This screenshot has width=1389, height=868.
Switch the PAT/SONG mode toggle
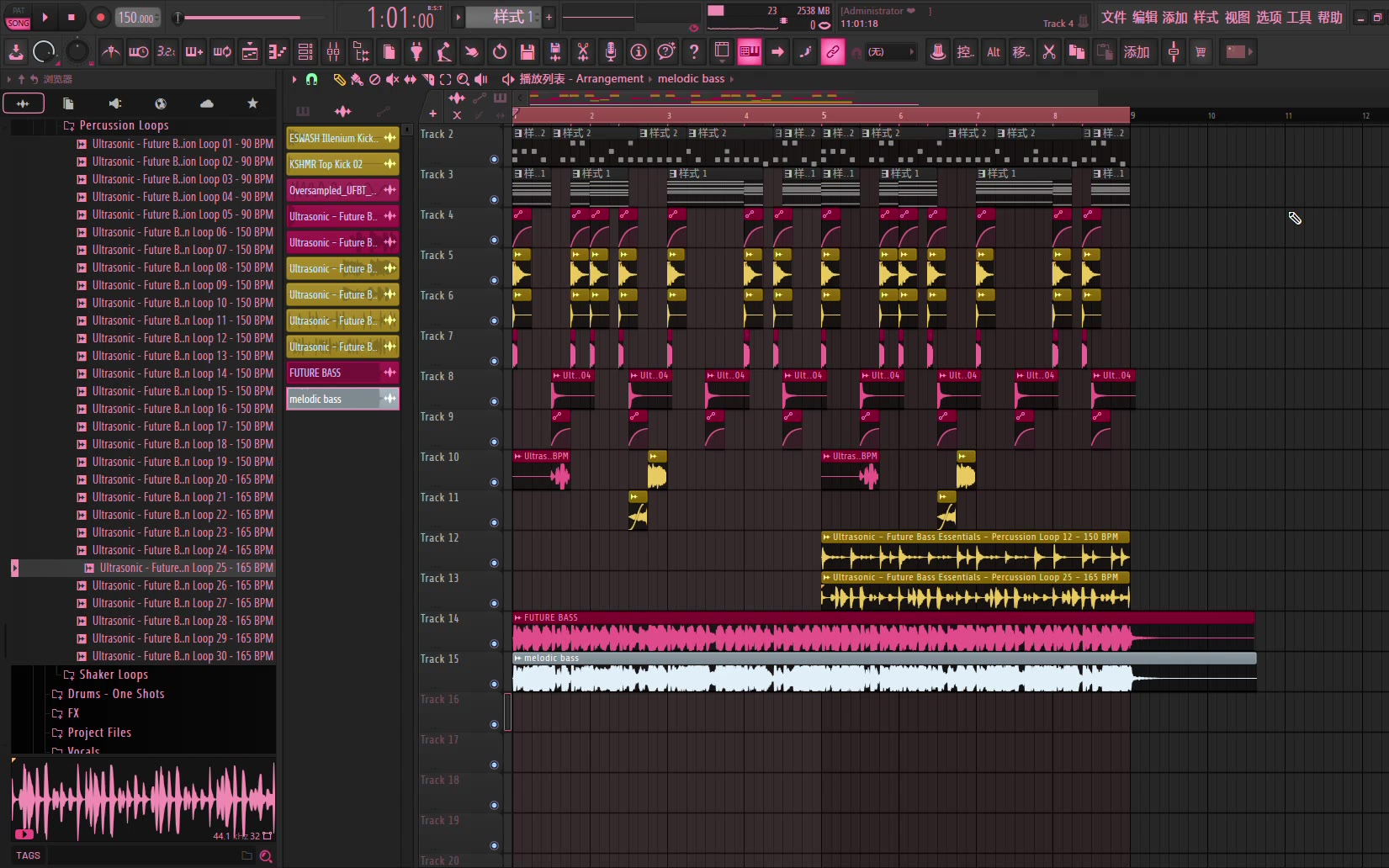pos(18,18)
